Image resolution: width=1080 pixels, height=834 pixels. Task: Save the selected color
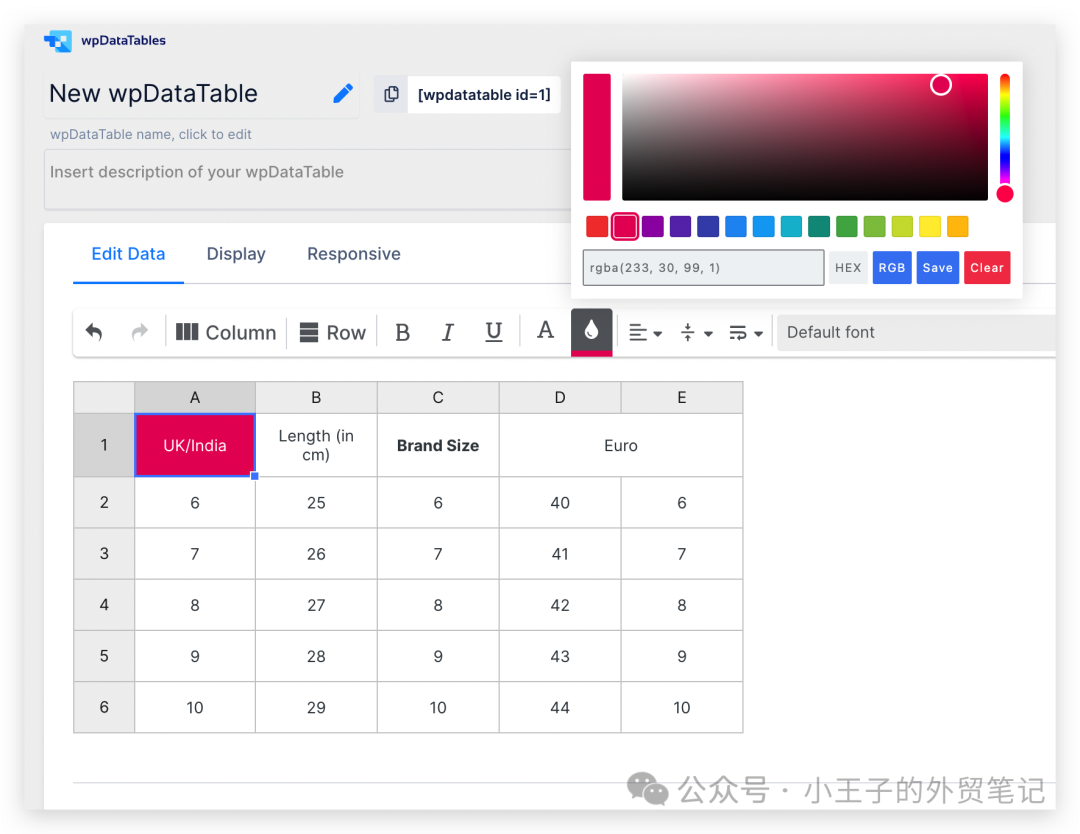[937, 267]
